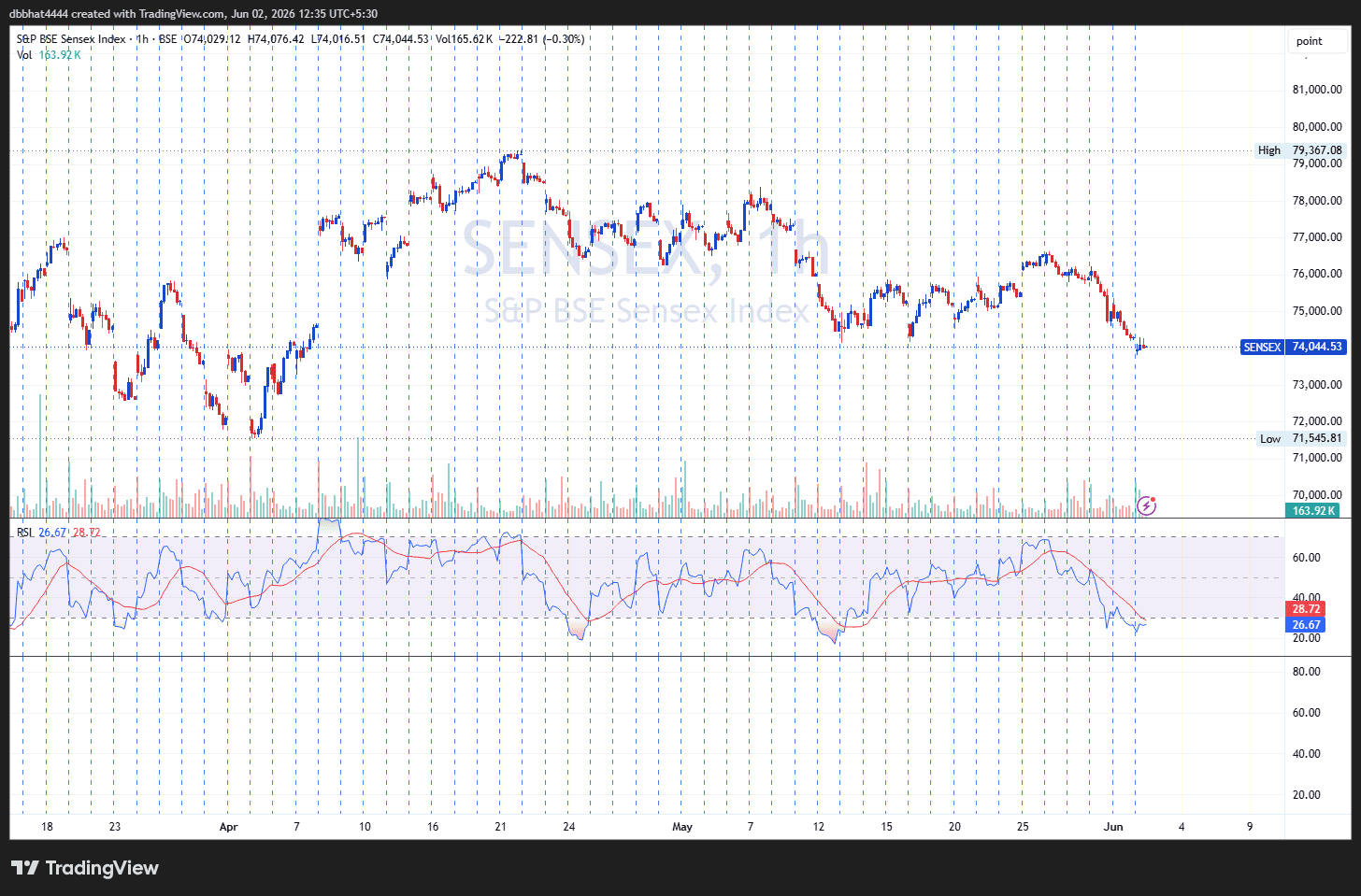Click the Low 71,545.81 price label

[1300, 439]
